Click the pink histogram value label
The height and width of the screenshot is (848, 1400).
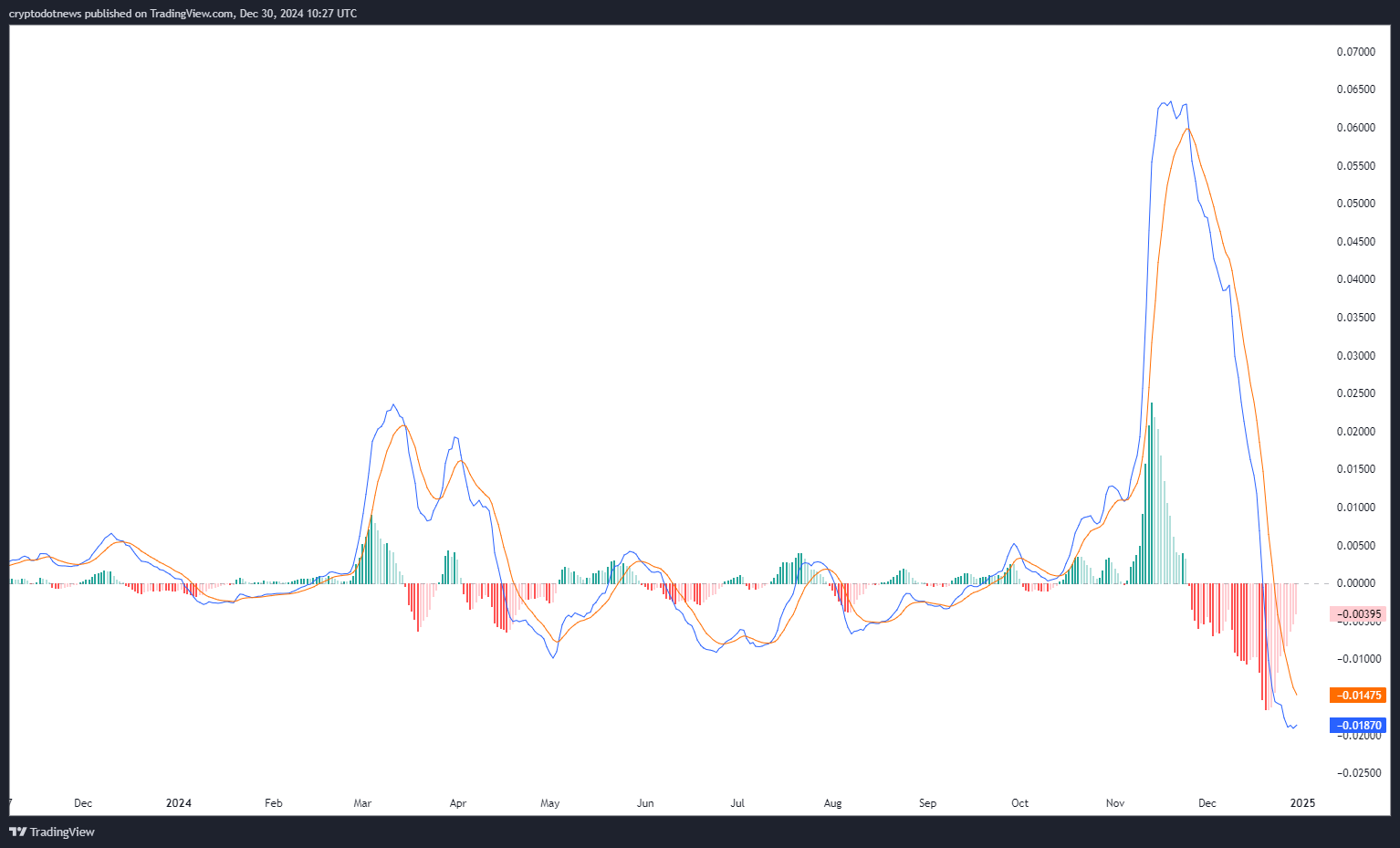[1359, 614]
